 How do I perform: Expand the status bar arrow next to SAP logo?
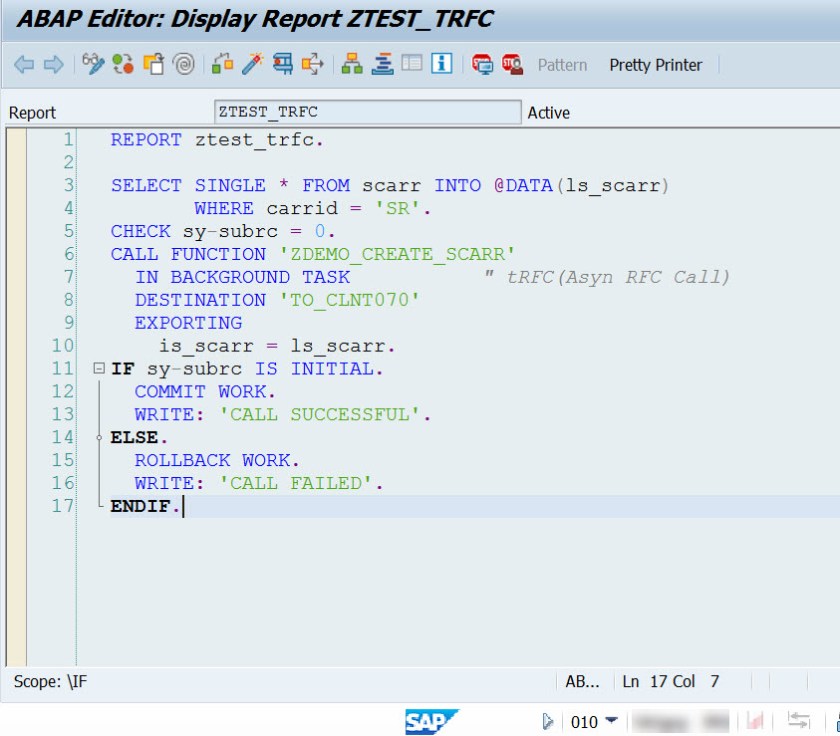click(x=547, y=721)
